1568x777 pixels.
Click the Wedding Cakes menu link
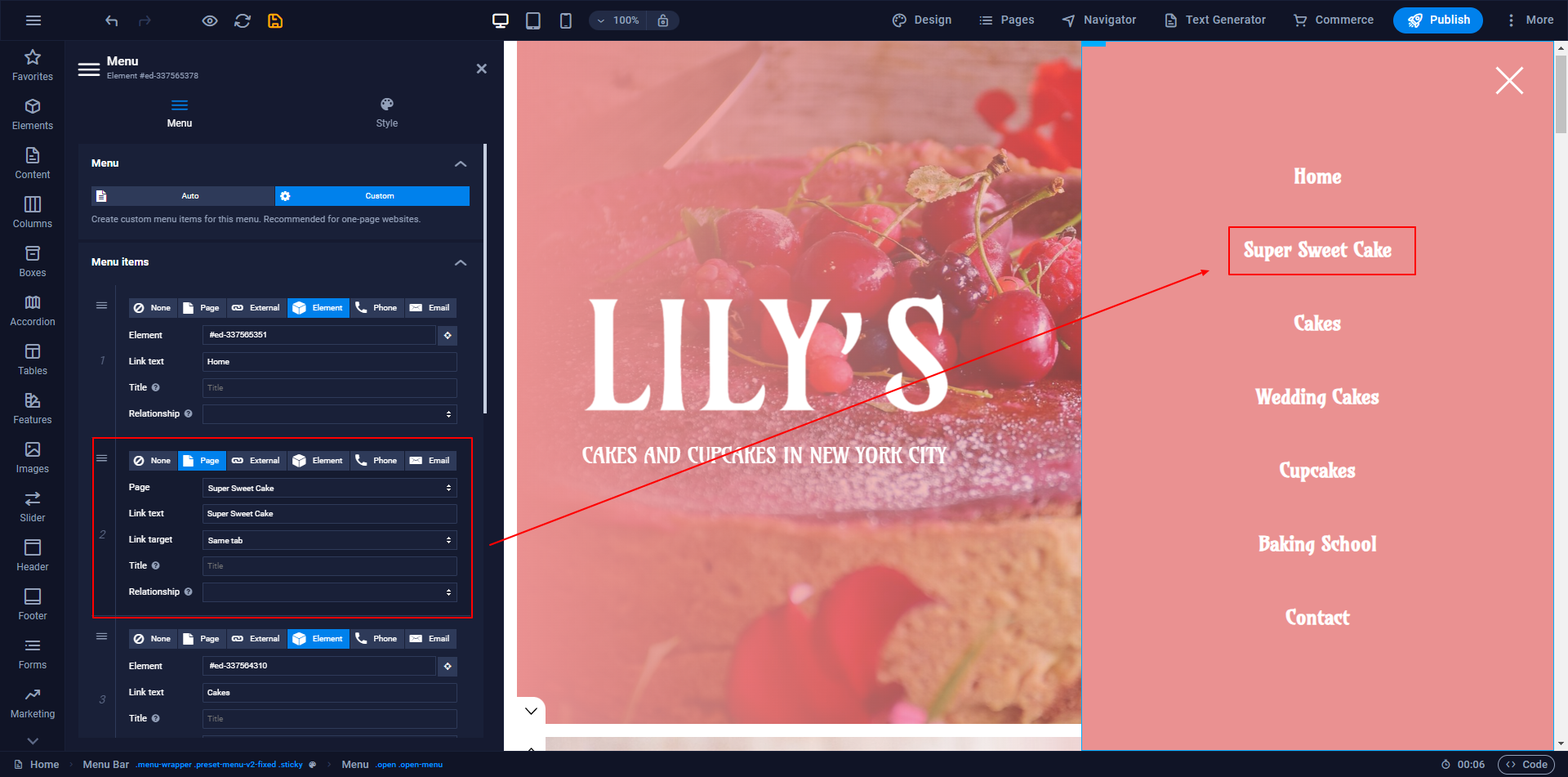pos(1316,397)
